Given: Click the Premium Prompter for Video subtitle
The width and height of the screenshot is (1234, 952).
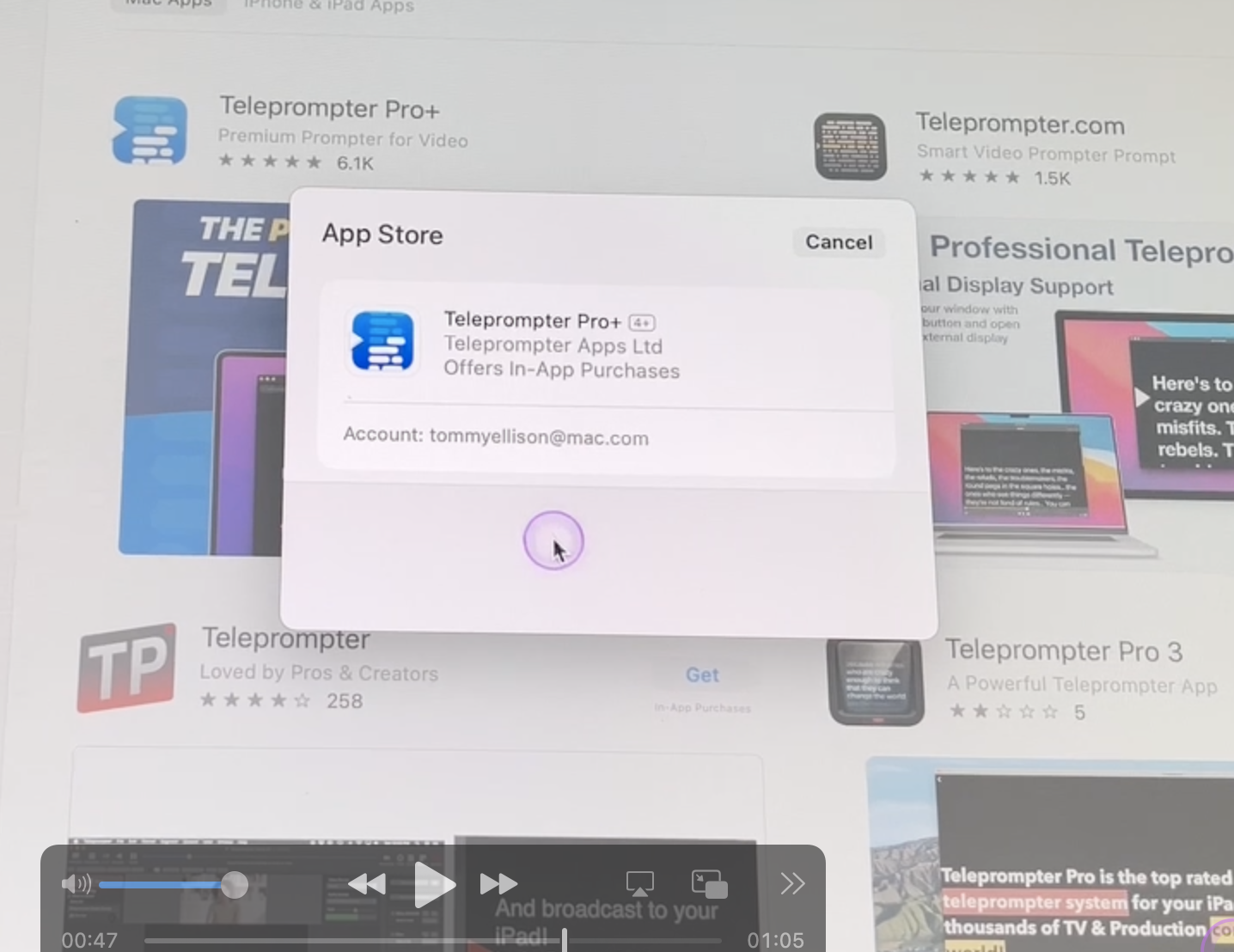Looking at the screenshot, I should 343,137.
